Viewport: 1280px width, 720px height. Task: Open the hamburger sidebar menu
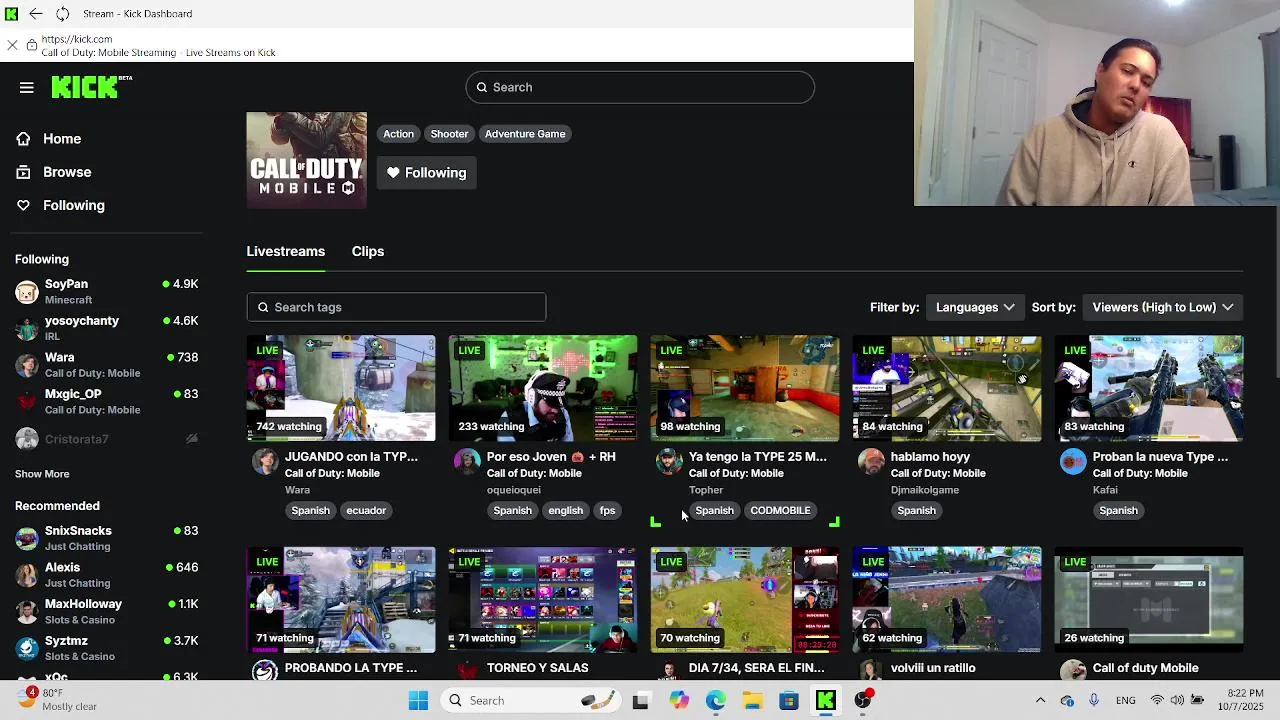pyautogui.click(x=27, y=88)
